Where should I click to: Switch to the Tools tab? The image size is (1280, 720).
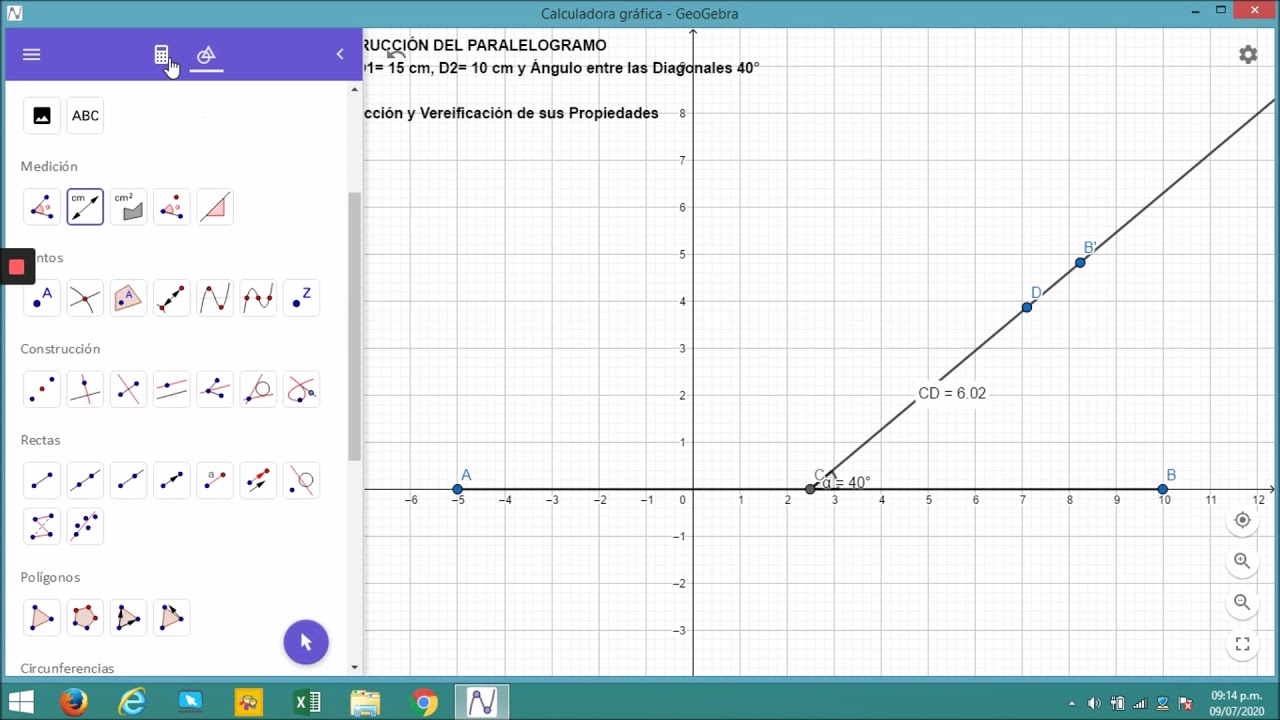(x=206, y=55)
